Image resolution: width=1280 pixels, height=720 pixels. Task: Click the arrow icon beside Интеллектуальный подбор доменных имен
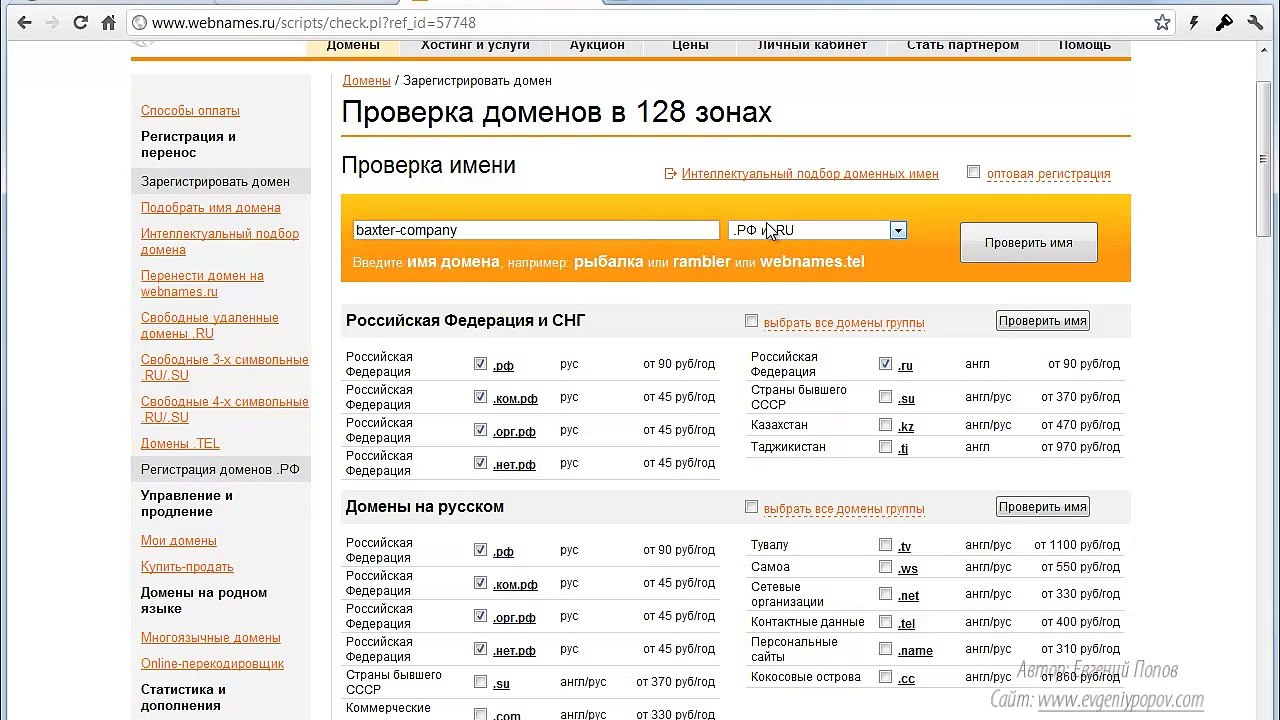tap(670, 174)
